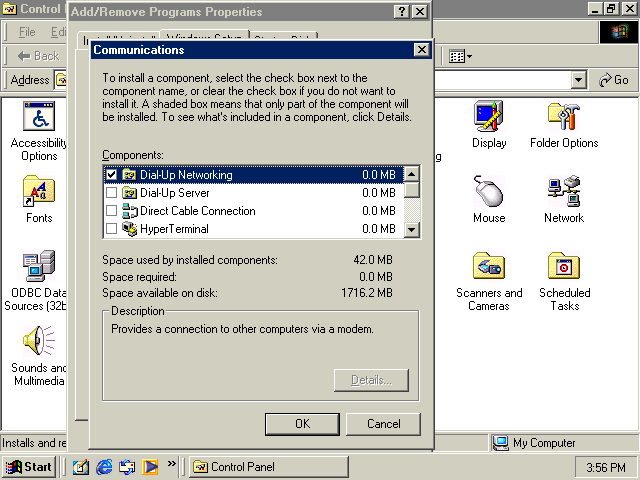Click the Direct Cable Connection icon
Screen dimensions: 640x480
[x=130, y=211]
